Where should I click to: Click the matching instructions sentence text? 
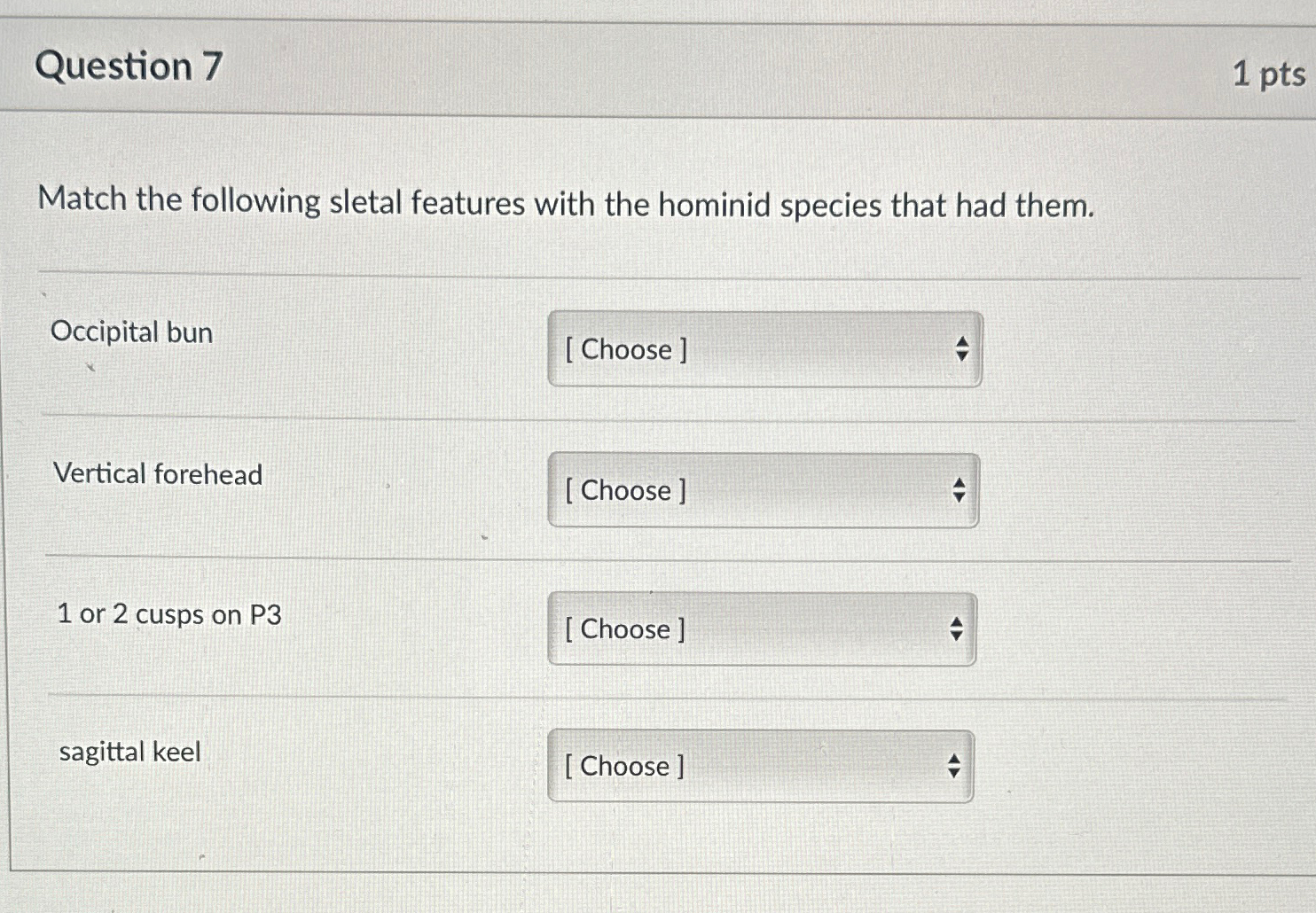(x=563, y=204)
